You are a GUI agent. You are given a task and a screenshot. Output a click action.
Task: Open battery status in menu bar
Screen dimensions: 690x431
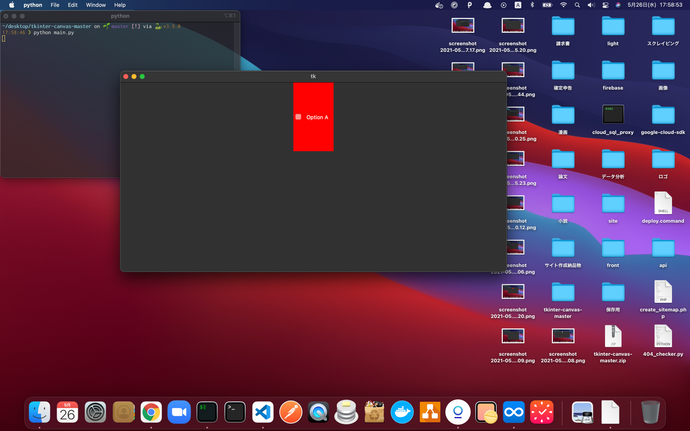pyautogui.click(x=547, y=5)
